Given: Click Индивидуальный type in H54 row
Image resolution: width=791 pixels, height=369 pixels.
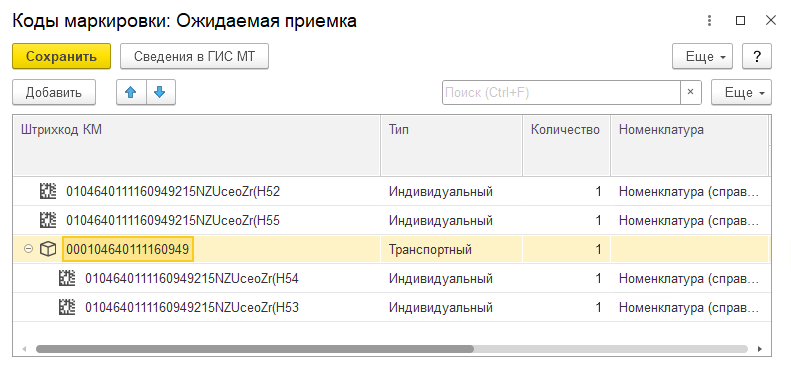Looking at the screenshot, I should click(x=451, y=279).
